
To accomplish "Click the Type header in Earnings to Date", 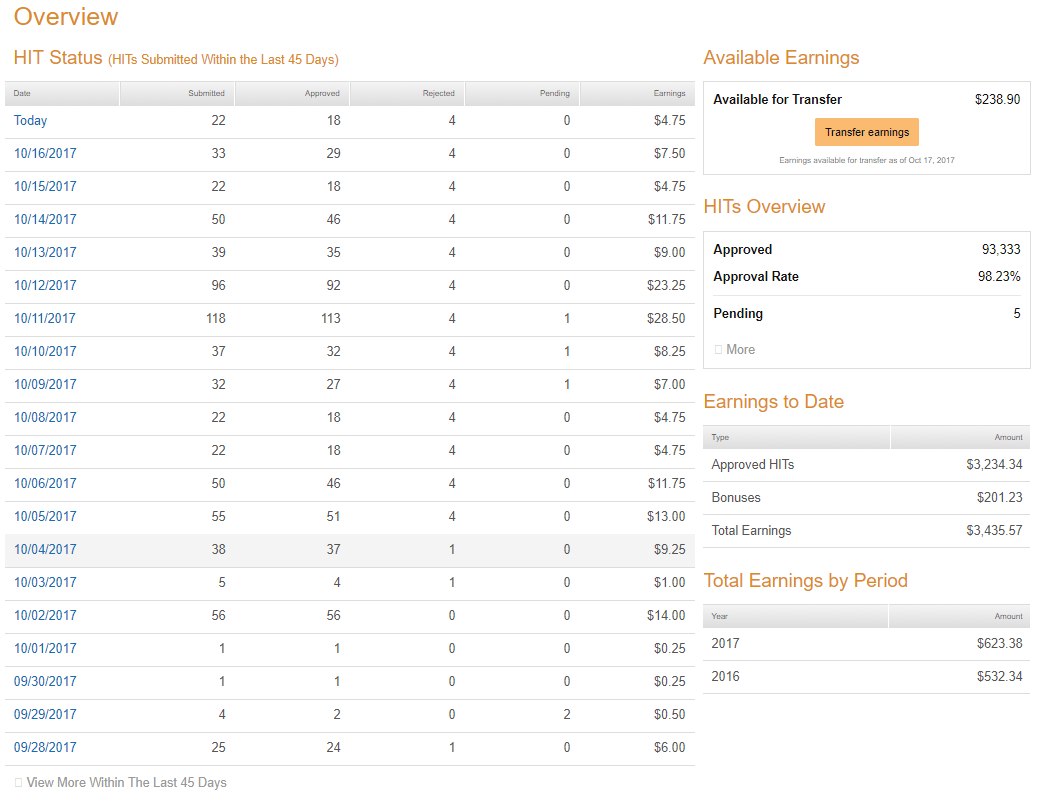I will pos(719,437).
